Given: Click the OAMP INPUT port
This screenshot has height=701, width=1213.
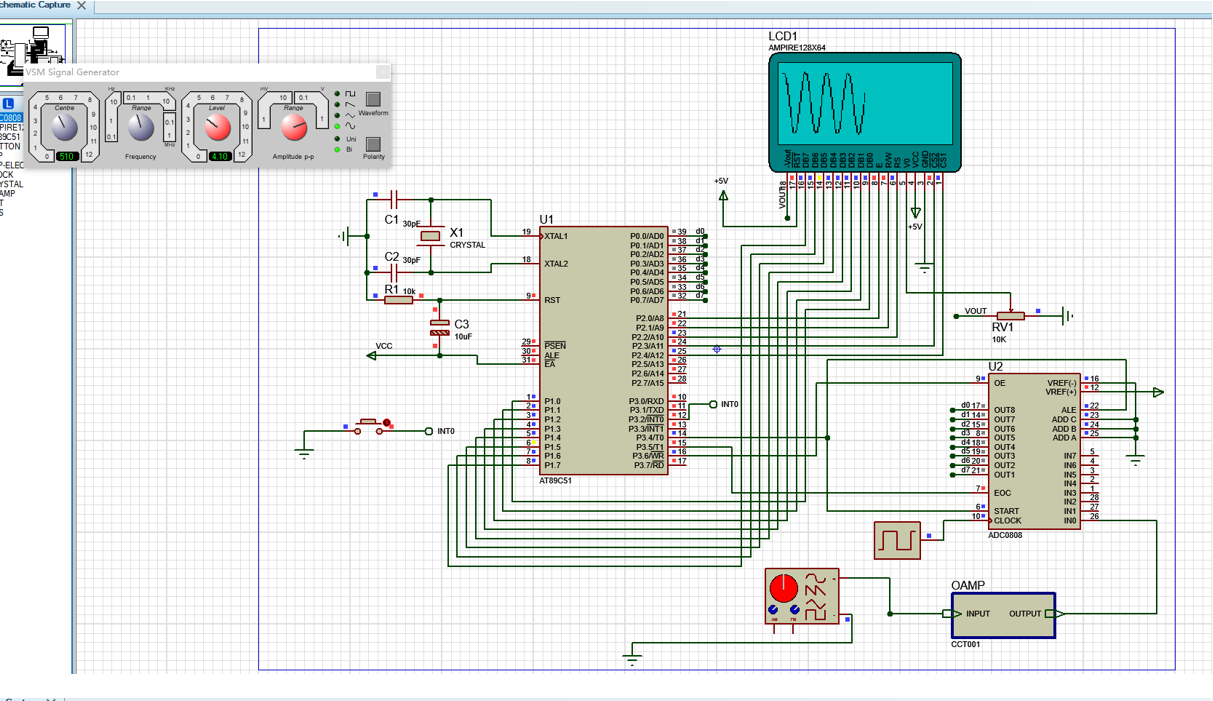Looking at the screenshot, I should tap(952, 614).
